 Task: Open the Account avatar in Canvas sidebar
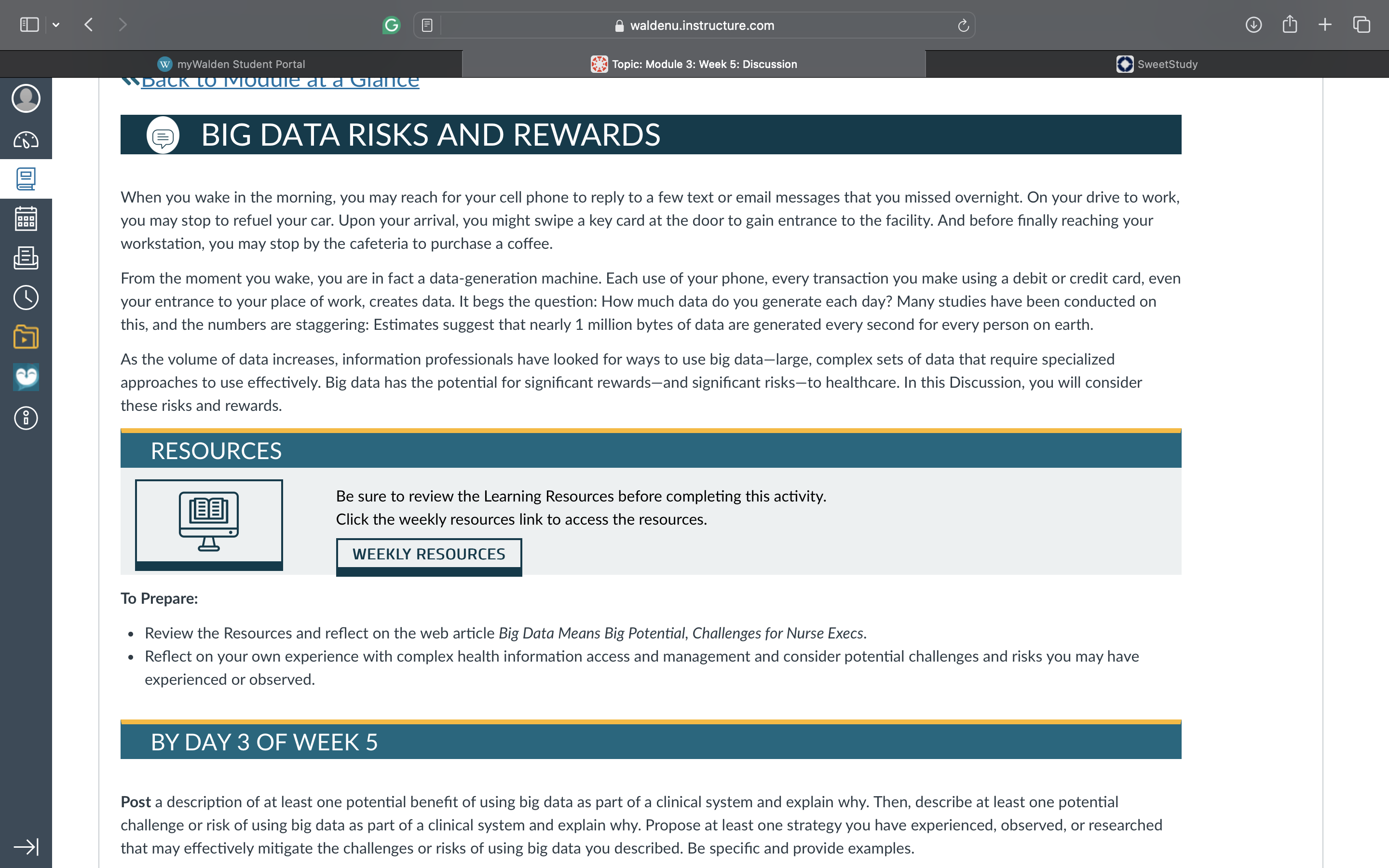(26, 98)
